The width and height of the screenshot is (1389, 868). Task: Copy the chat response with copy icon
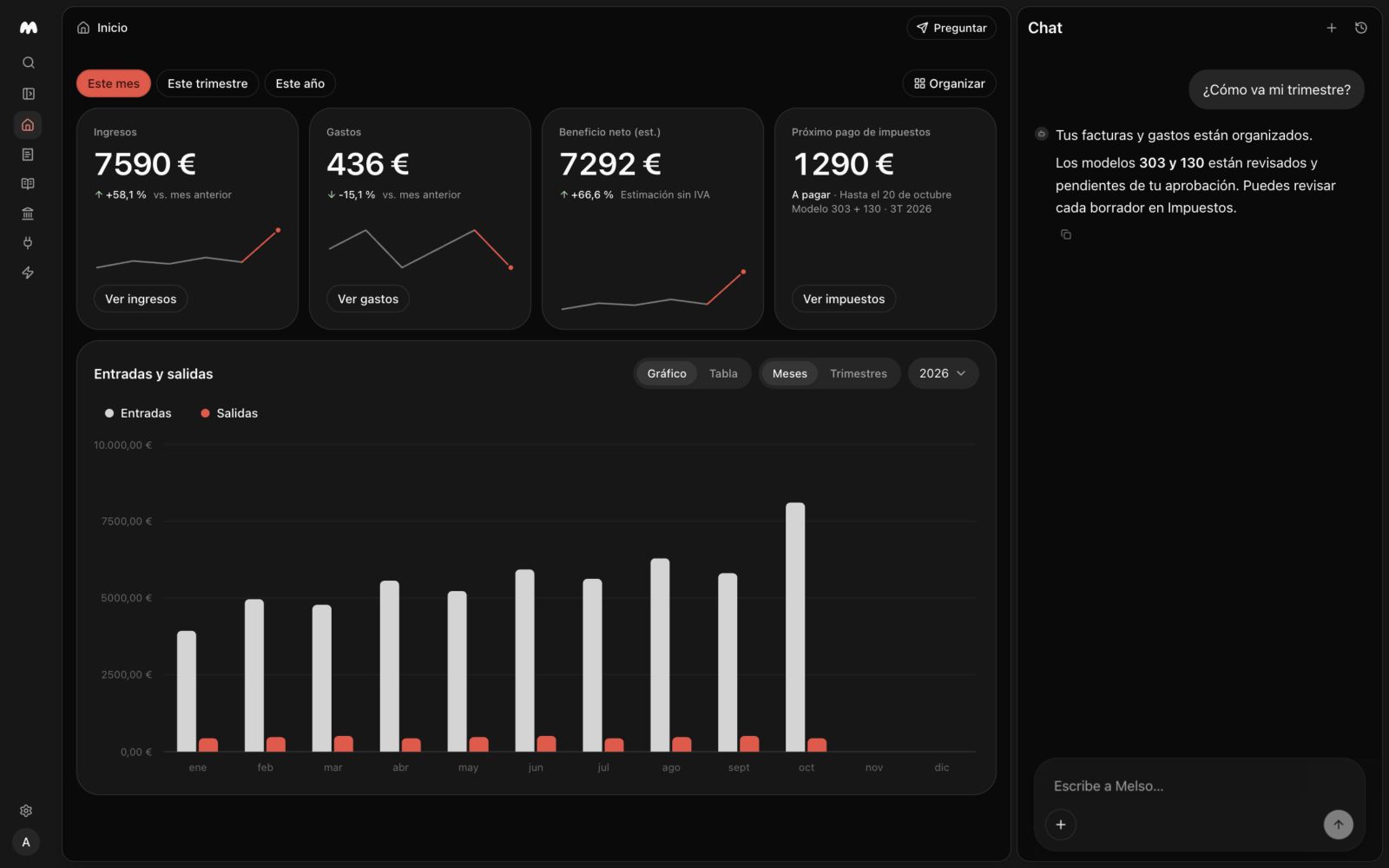point(1066,234)
